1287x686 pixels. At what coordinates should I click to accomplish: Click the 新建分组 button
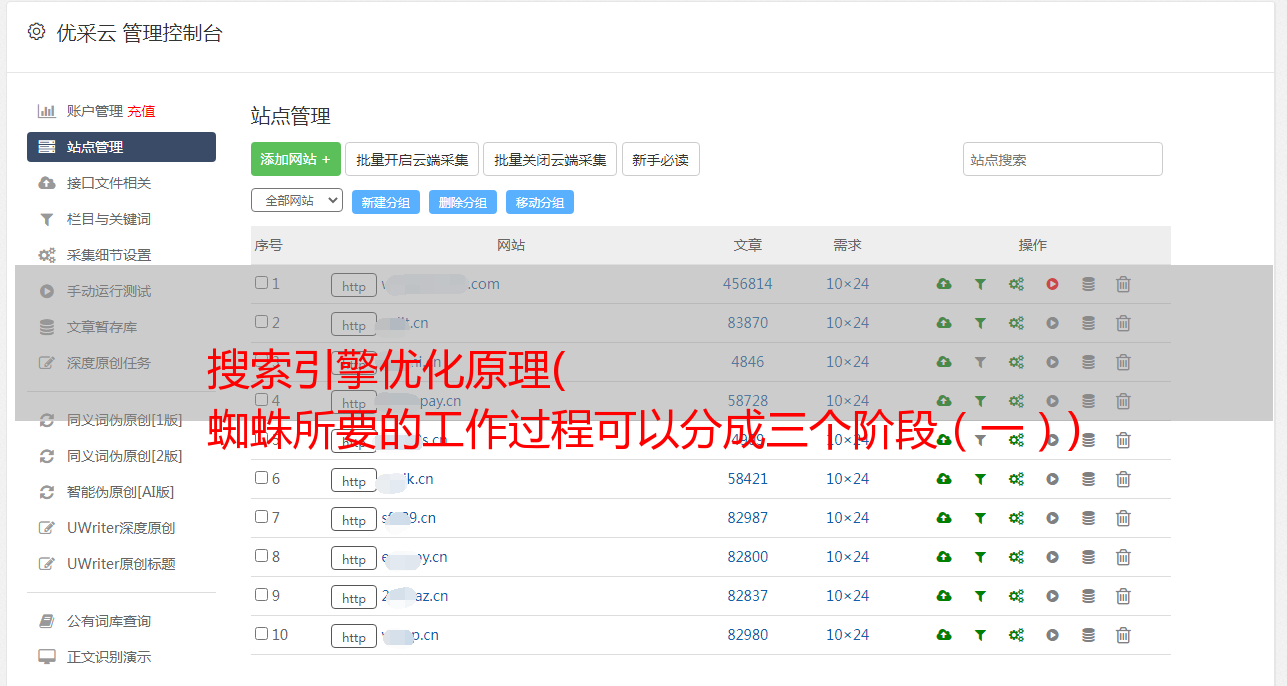(x=386, y=202)
